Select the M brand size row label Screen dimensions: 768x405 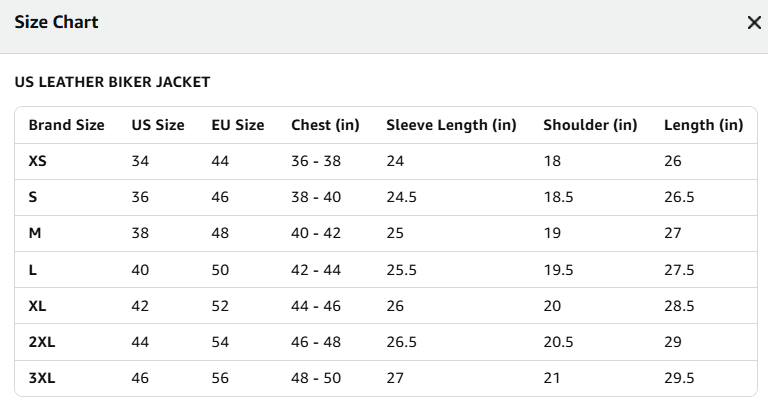coord(35,233)
